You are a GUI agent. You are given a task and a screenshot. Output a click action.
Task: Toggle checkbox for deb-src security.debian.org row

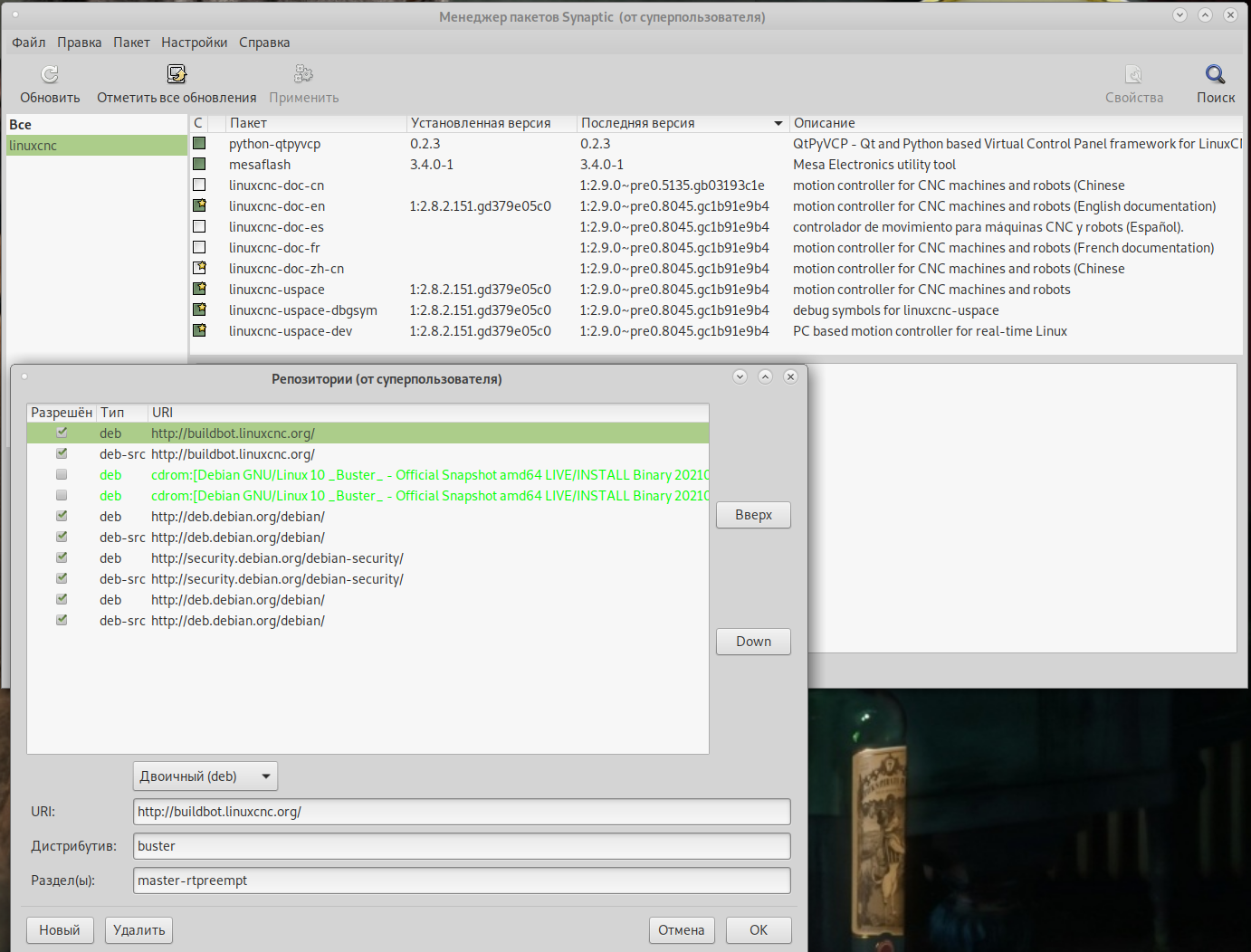[x=62, y=578]
